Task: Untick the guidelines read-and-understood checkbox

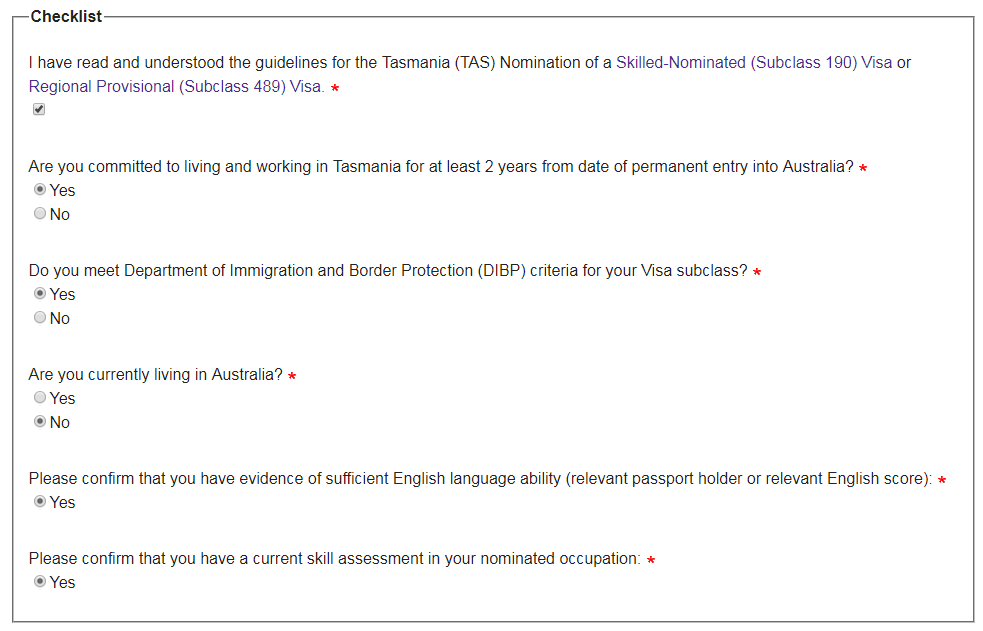Action: 39,110
